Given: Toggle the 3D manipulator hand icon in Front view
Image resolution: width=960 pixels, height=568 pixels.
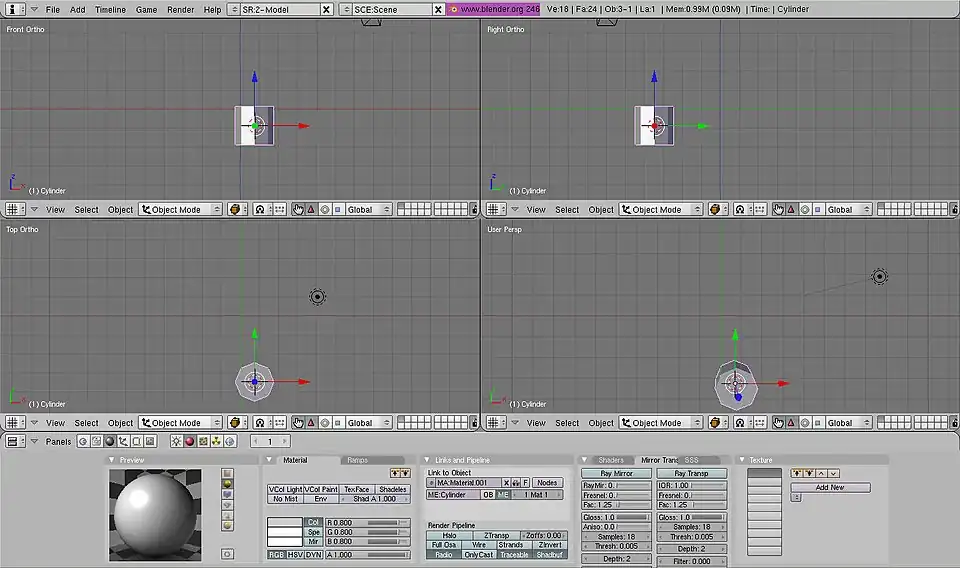Looking at the screenshot, I should pyautogui.click(x=297, y=210).
